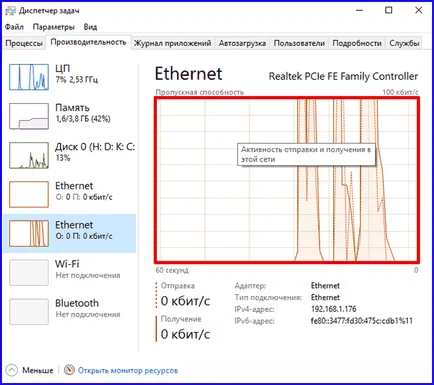Click the Ethernet heading text
Screen dimensions: 434x385
coord(189,74)
